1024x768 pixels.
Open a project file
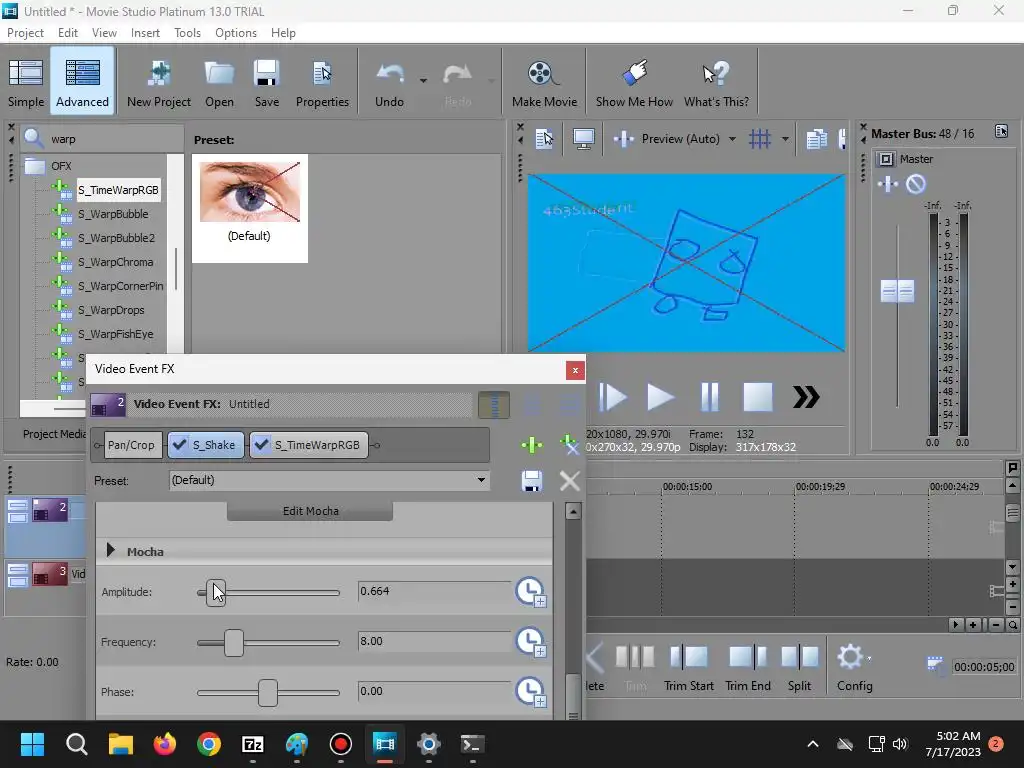[219, 83]
